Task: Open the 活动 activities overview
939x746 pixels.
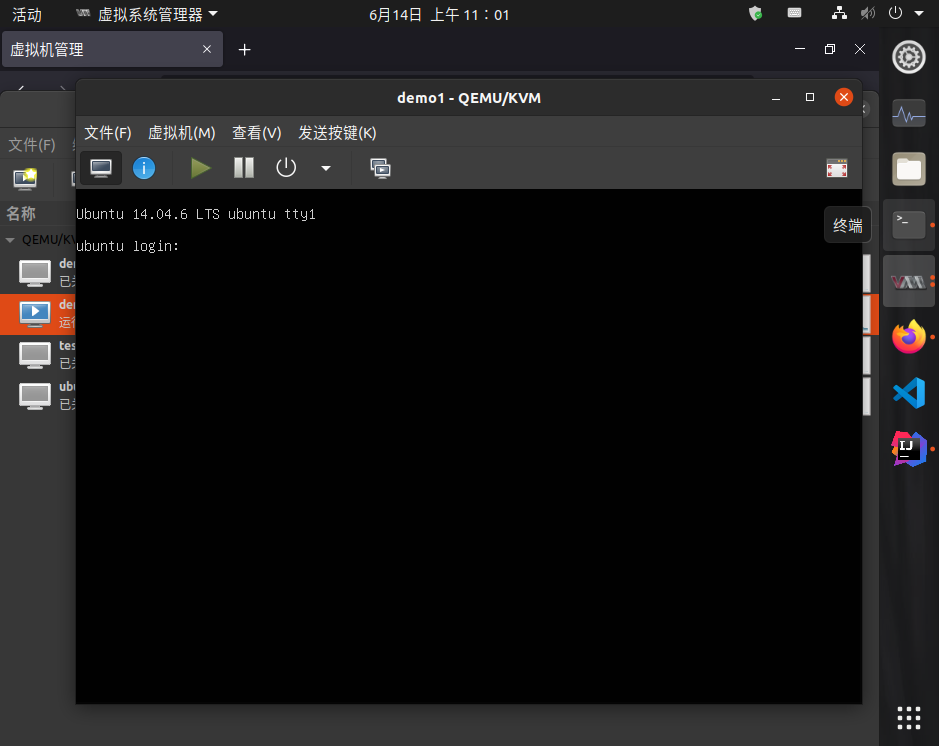Action: point(27,14)
